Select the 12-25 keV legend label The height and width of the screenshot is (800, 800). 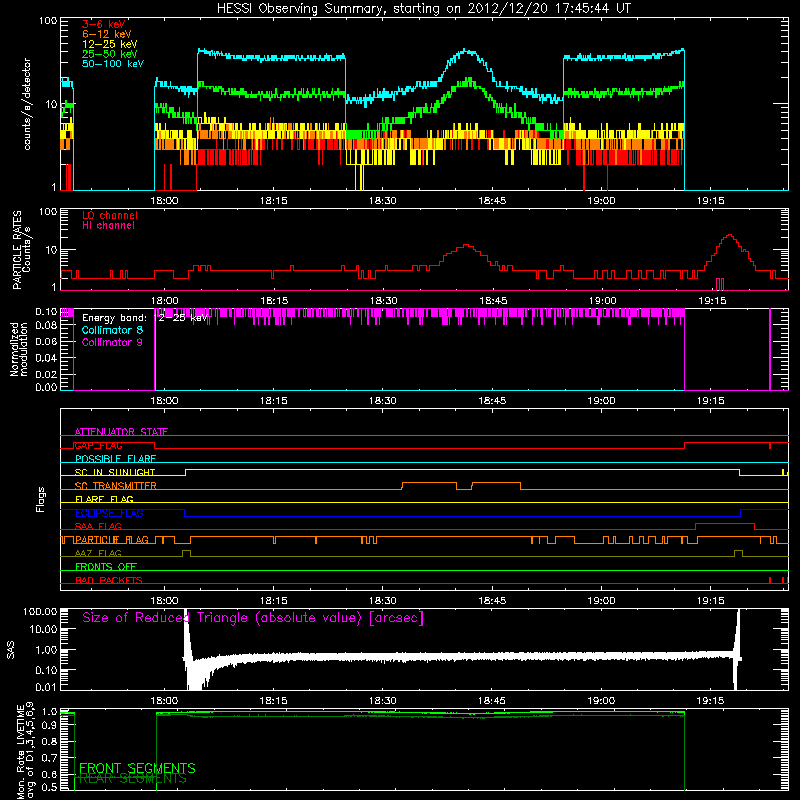[110, 44]
